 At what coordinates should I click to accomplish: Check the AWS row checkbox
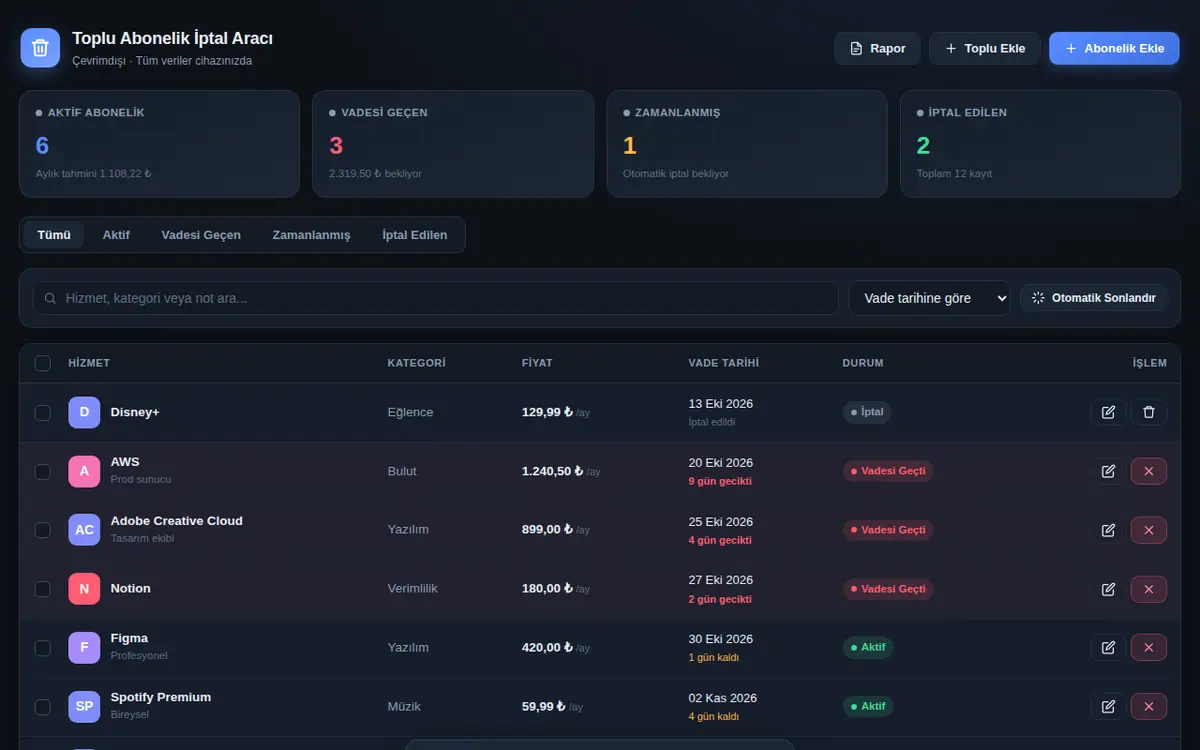tap(43, 471)
